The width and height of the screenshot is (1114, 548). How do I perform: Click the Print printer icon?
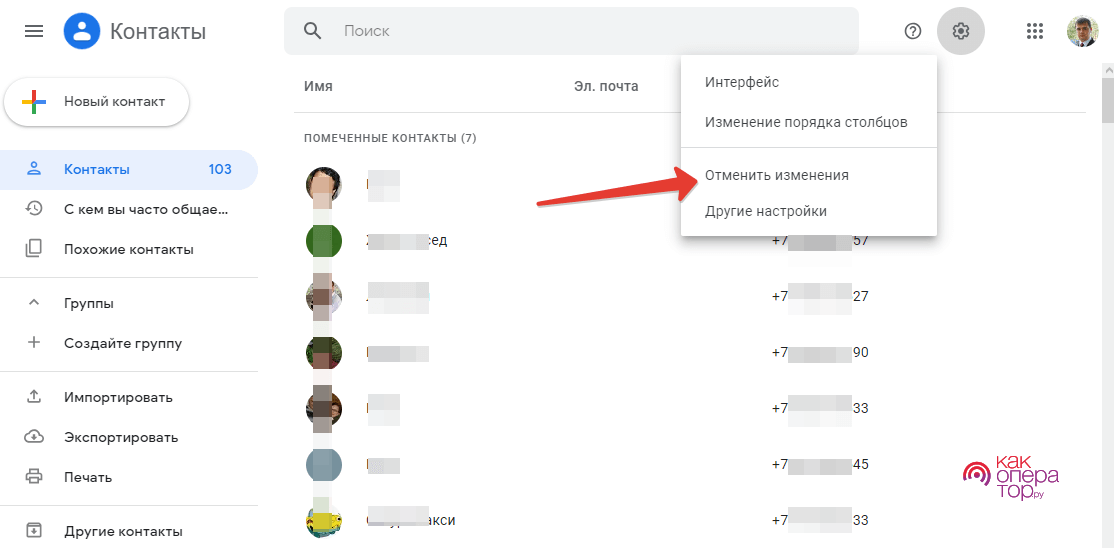tap(34, 477)
